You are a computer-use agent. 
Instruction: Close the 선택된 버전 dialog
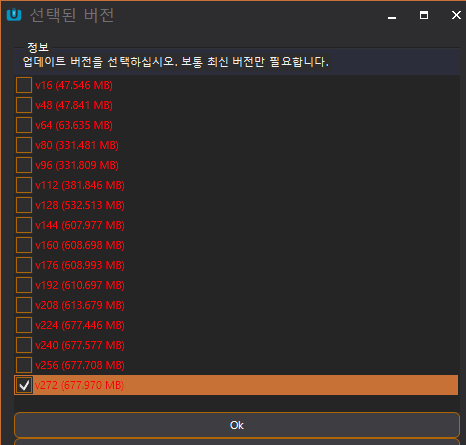(456, 15)
